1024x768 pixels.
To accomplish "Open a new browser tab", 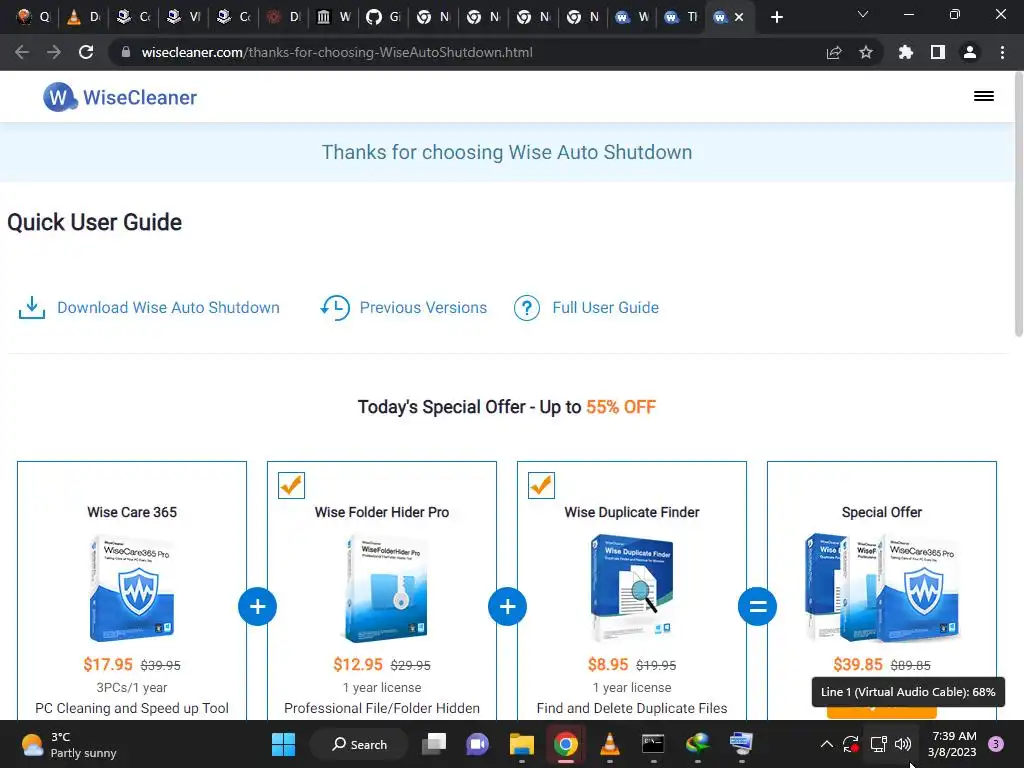I will click(x=776, y=17).
